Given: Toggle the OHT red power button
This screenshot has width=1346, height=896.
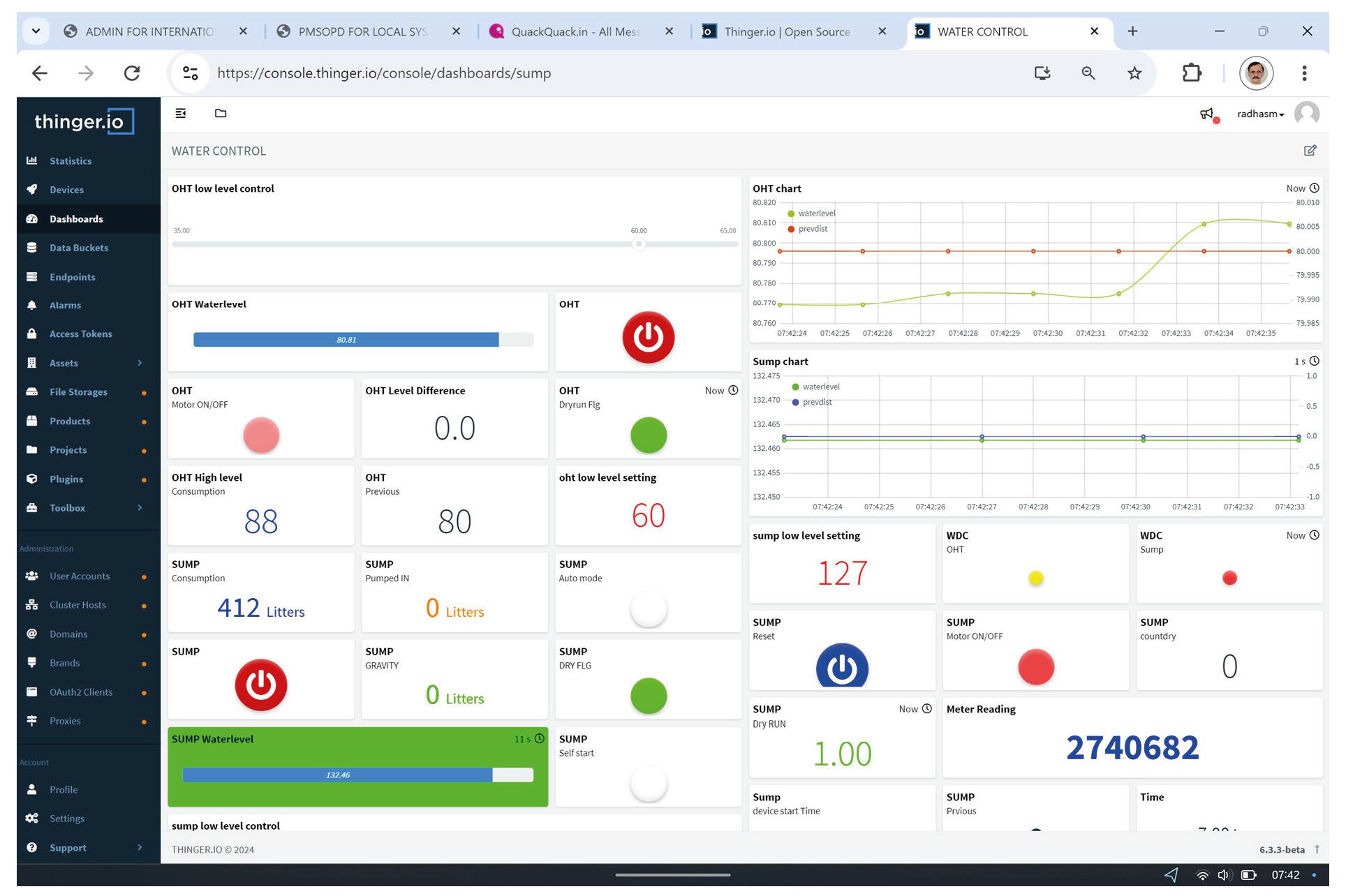Looking at the screenshot, I should (648, 338).
